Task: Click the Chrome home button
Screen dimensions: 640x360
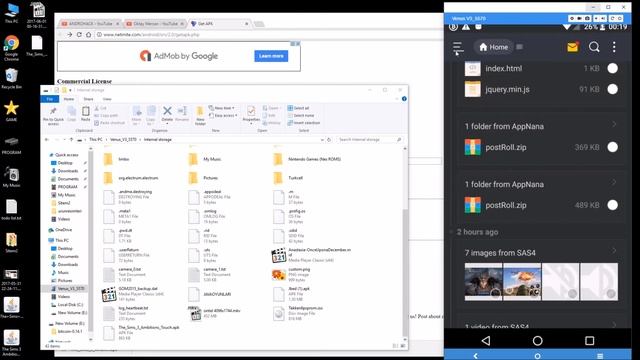Action: [x=89, y=35]
